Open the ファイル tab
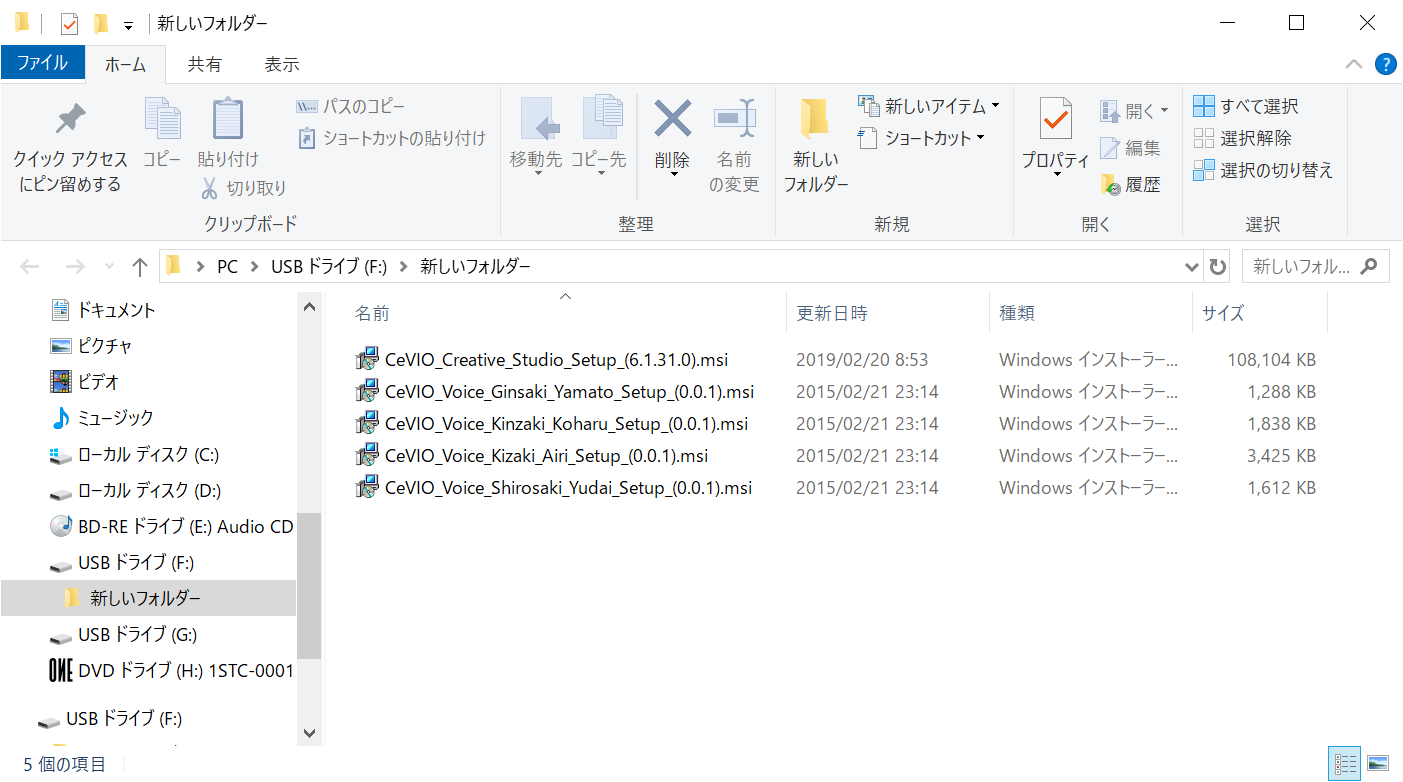 [42, 63]
